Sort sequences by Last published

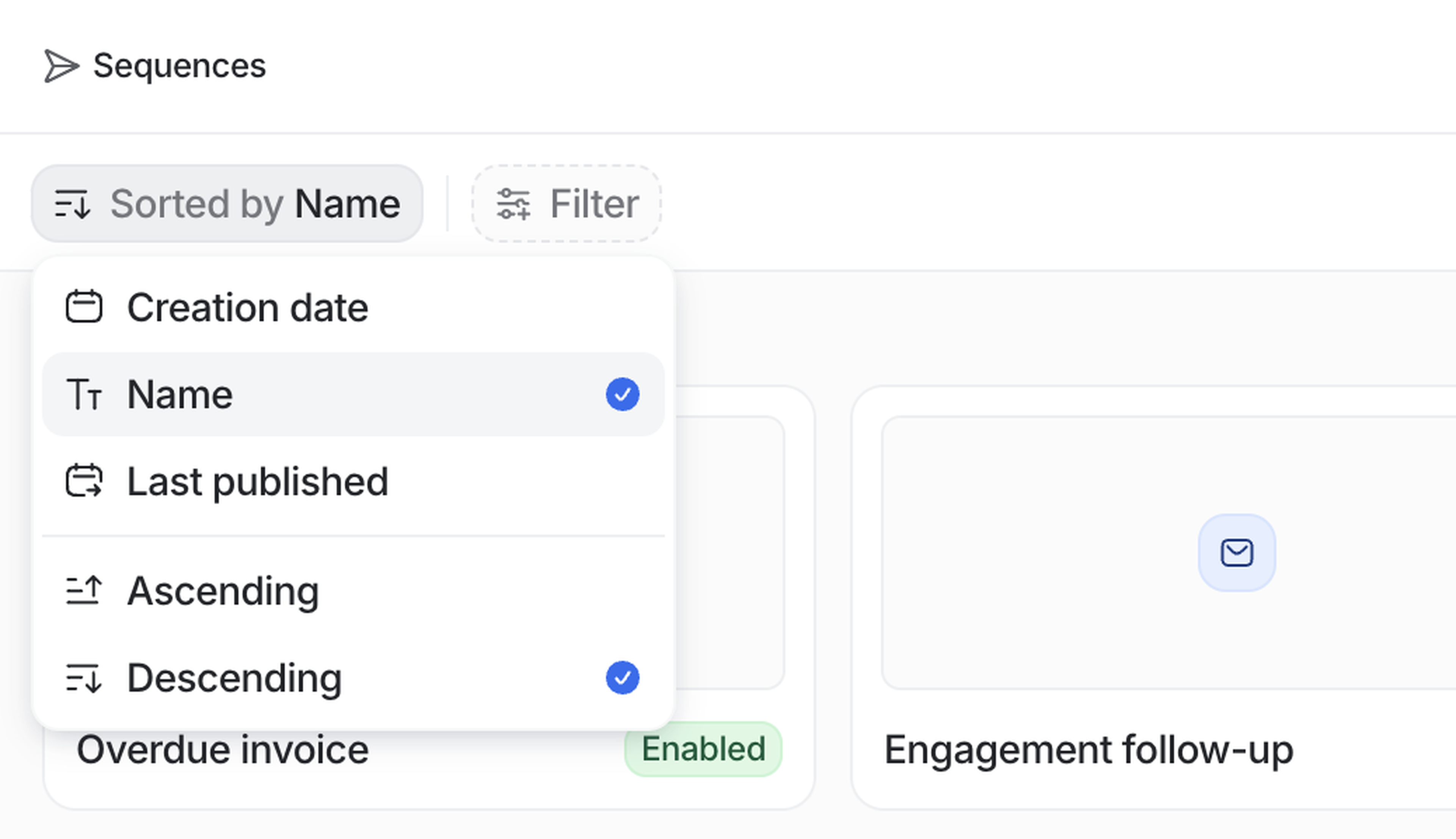pos(257,482)
